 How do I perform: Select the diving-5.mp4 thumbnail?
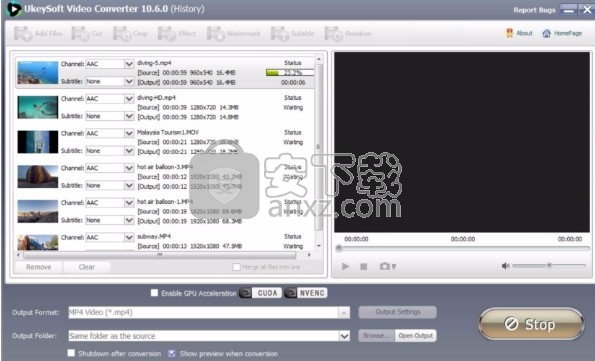[38, 73]
